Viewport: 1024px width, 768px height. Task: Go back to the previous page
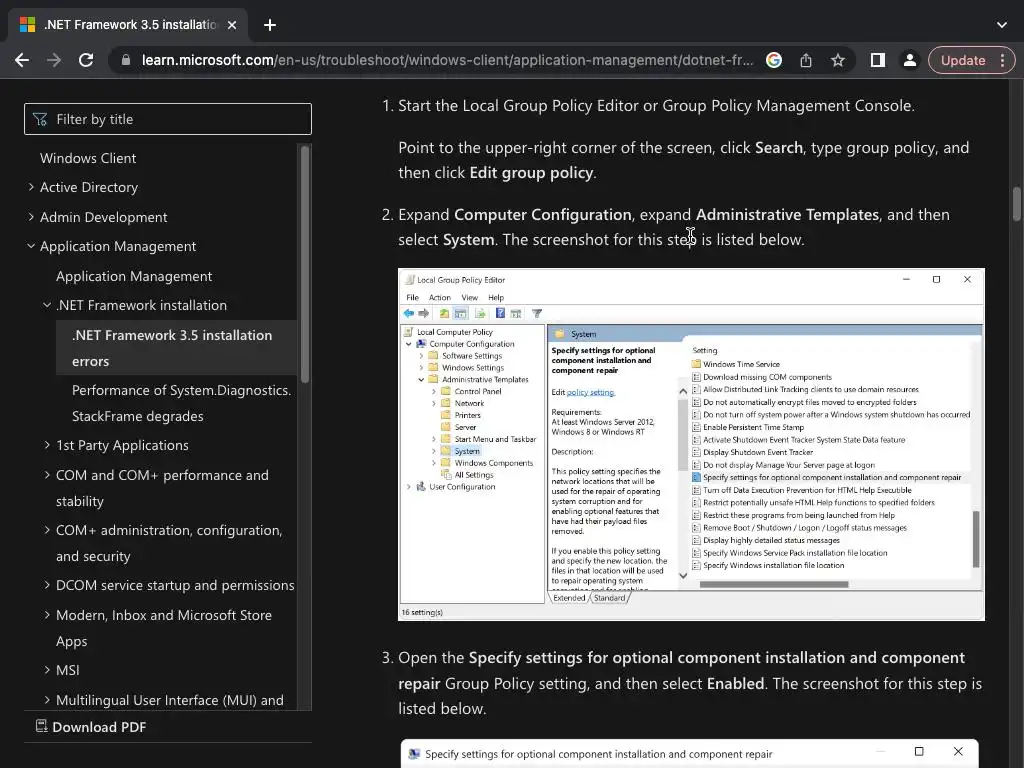pos(22,60)
